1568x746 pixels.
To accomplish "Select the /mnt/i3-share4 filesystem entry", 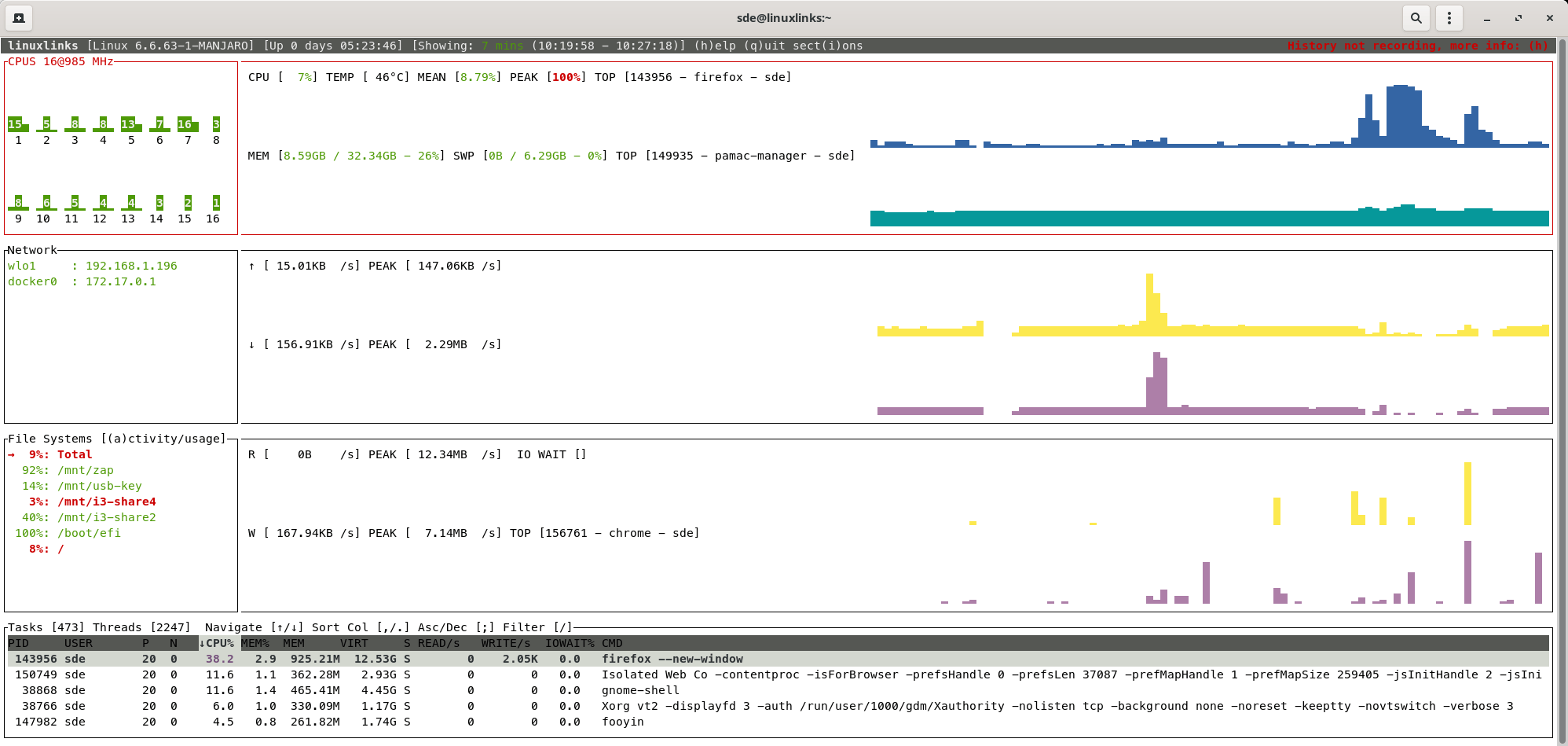I will tap(92, 502).
